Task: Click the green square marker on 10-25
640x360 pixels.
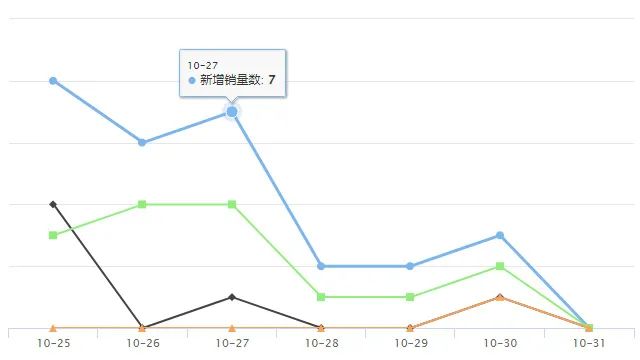Action: tap(53, 235)
